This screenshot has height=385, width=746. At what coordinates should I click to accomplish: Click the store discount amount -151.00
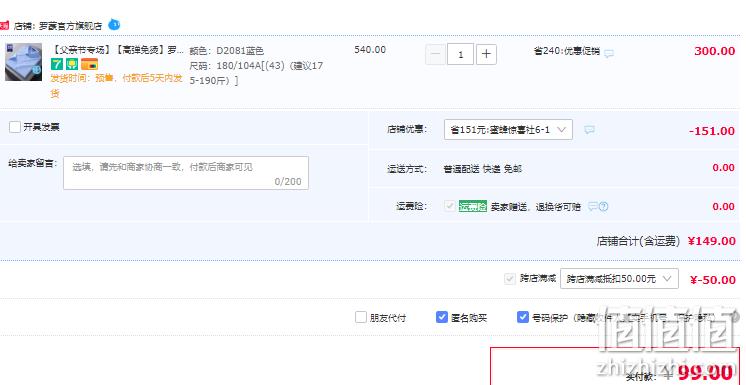click(712, 131)
